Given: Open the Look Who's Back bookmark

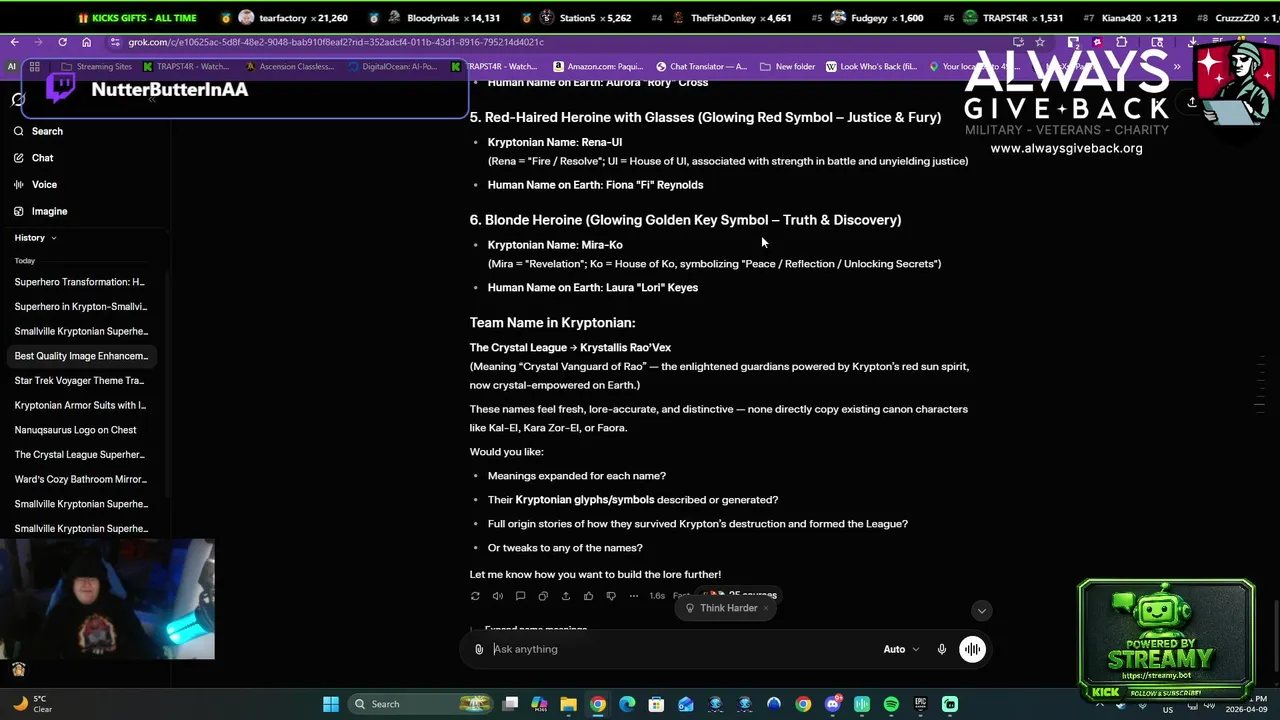Looking at the screenshot, I should tap(871, 67).
